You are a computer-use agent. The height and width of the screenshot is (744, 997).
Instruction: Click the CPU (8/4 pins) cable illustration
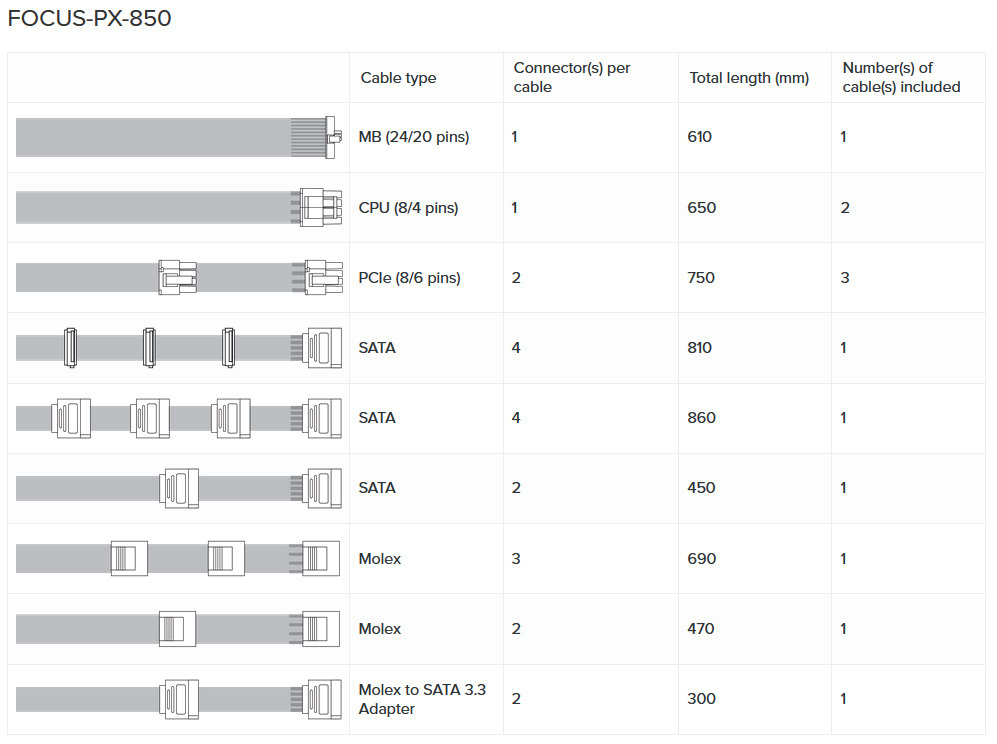pyautogui.click(x=179, y=207)
